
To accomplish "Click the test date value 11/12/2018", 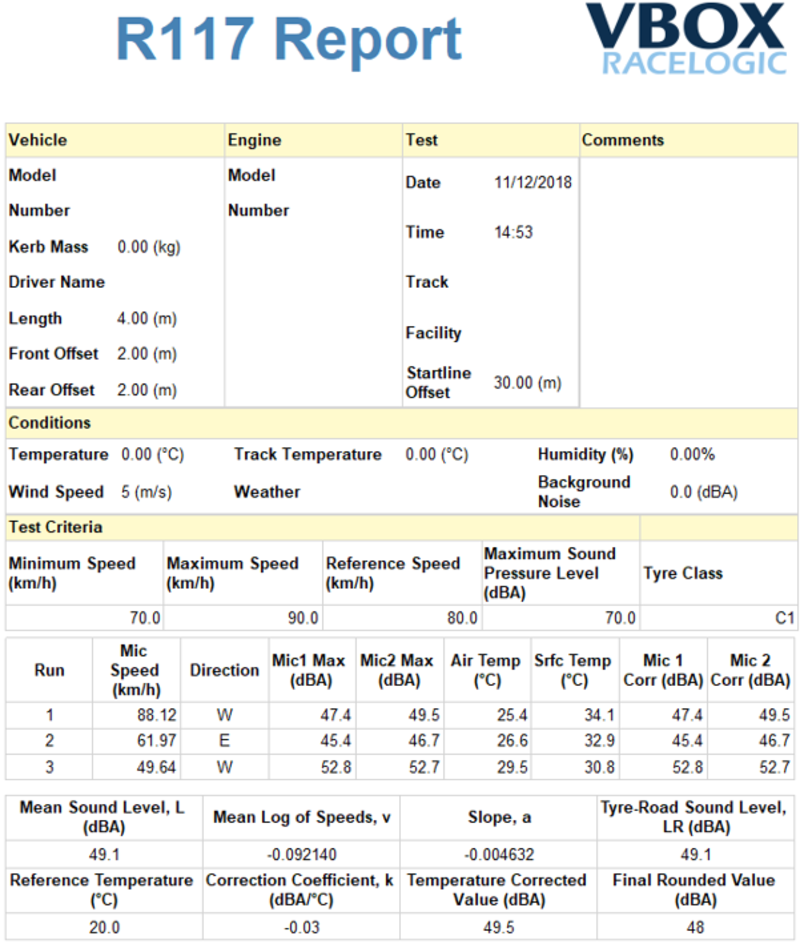I will (x=533, y=183).
